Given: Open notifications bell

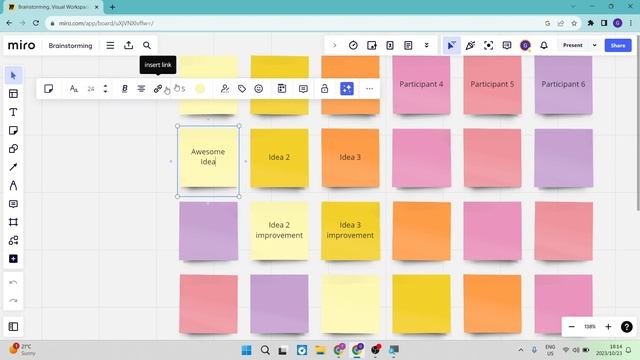Looking at the screenshot, I should 544,45.
